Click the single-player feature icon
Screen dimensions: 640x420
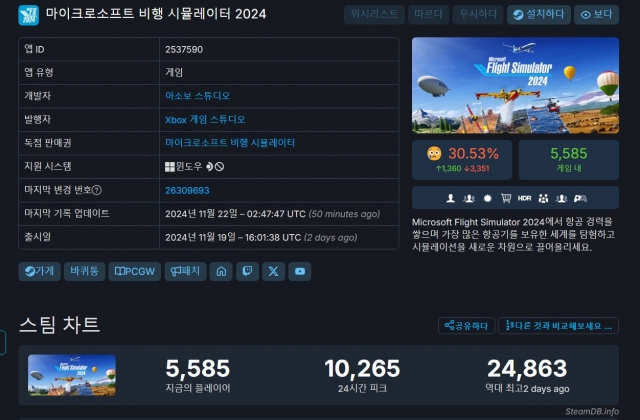451,198
